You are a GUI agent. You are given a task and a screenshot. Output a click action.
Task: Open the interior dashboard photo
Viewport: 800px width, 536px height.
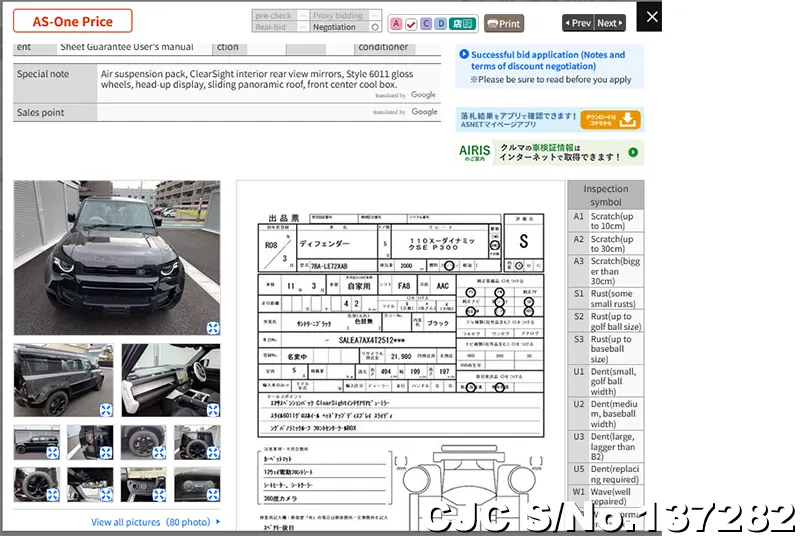171,380
